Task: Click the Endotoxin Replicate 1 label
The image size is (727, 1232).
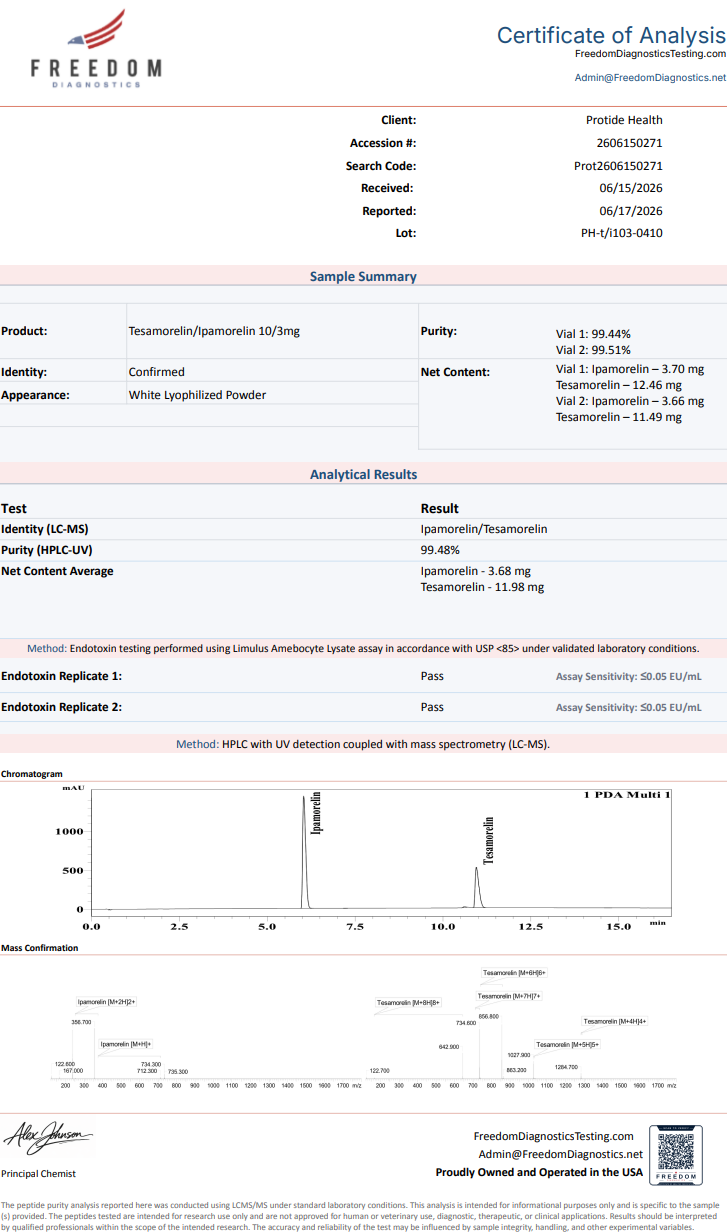Action: pos(62,676)
